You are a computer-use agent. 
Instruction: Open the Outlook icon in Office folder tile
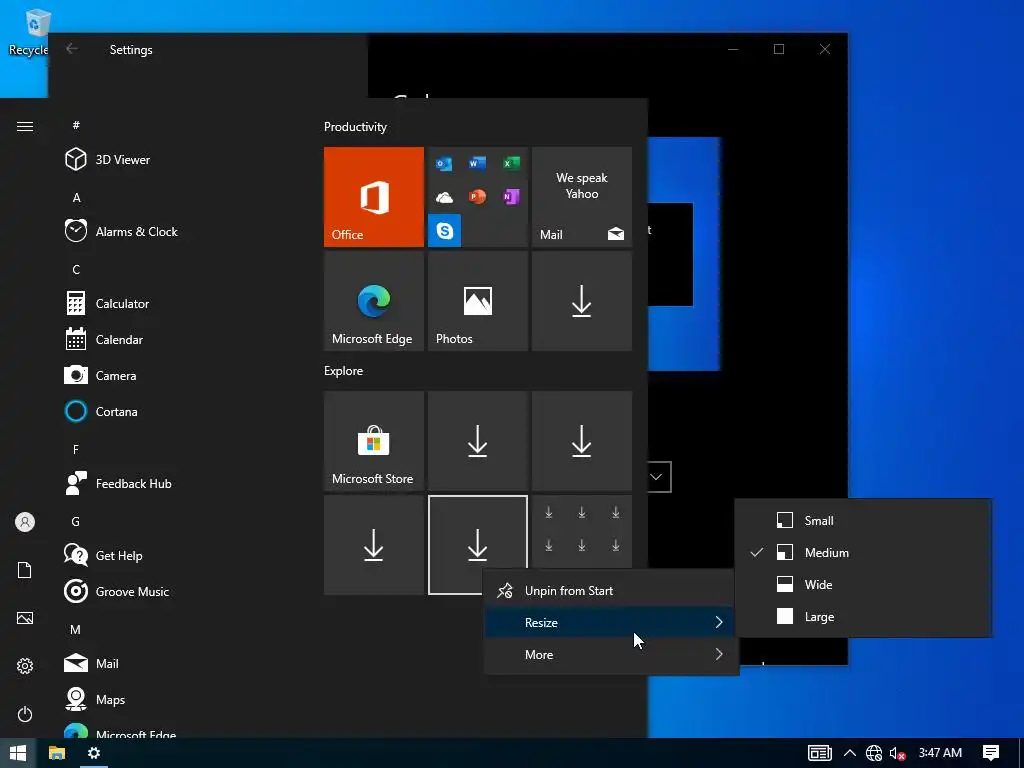444,163
